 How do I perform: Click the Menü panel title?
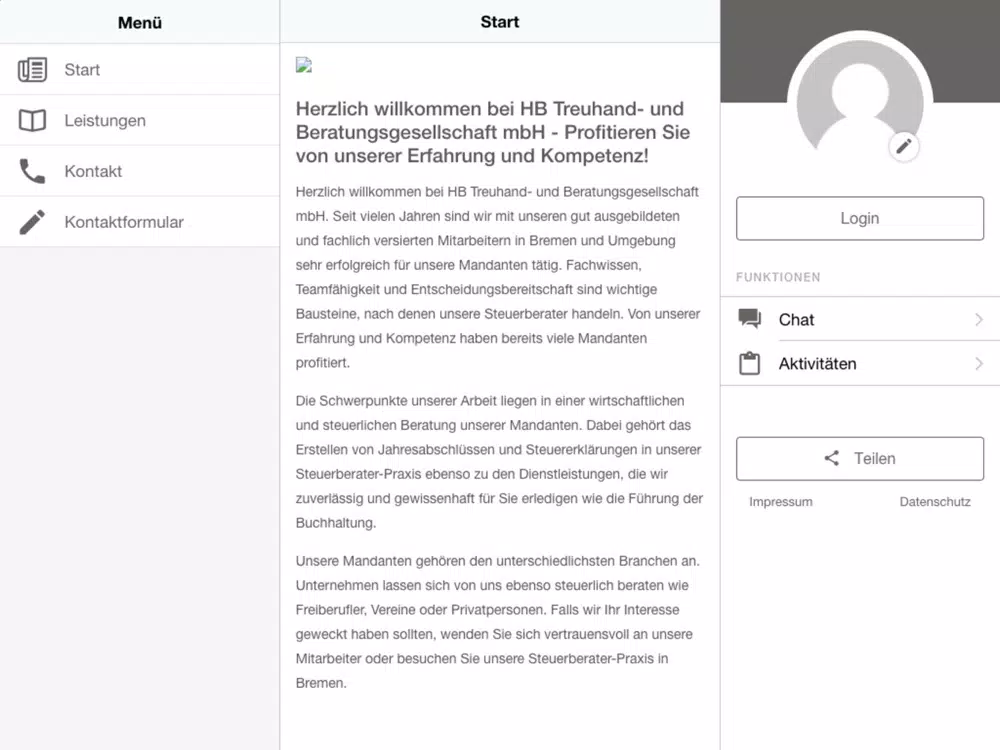point(140,22)
